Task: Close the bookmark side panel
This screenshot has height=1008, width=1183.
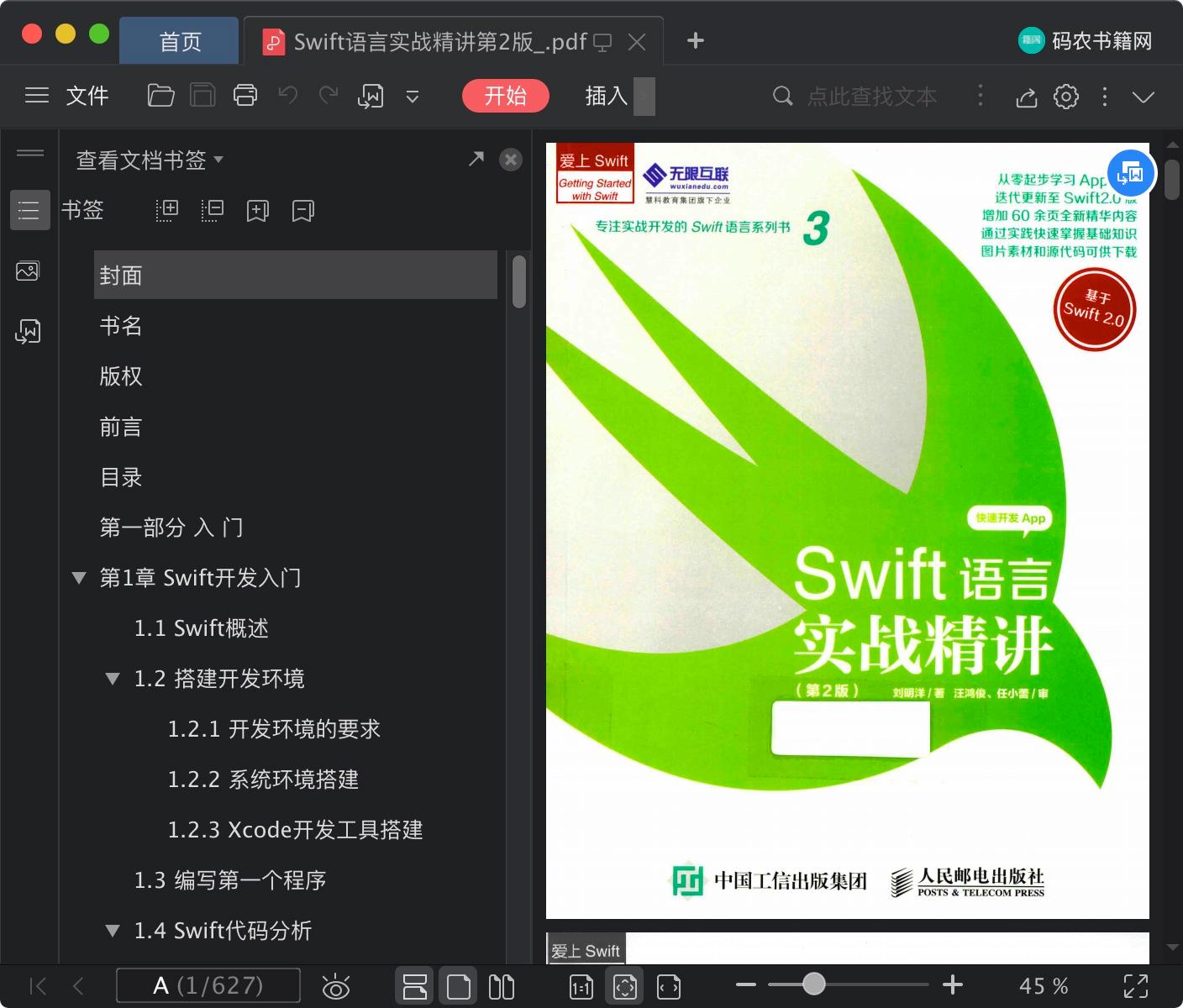Action: coord(511,160)
